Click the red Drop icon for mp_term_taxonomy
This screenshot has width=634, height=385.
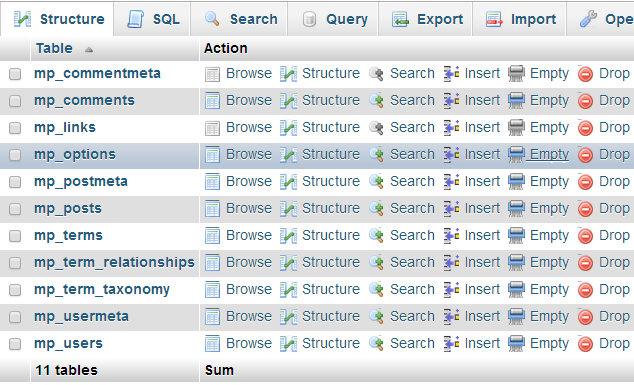[x=585, y=290]
